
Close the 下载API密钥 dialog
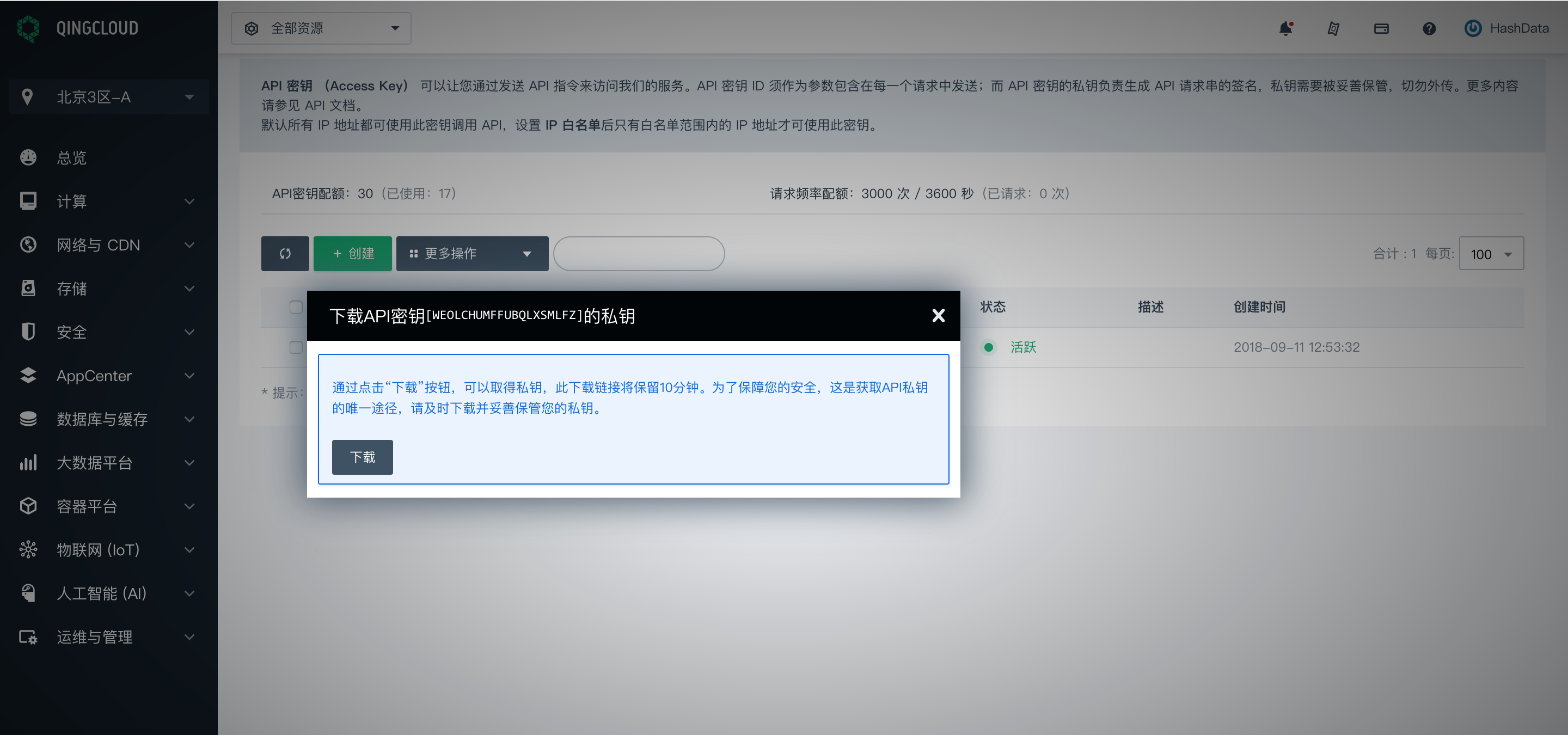click(938, 315)
